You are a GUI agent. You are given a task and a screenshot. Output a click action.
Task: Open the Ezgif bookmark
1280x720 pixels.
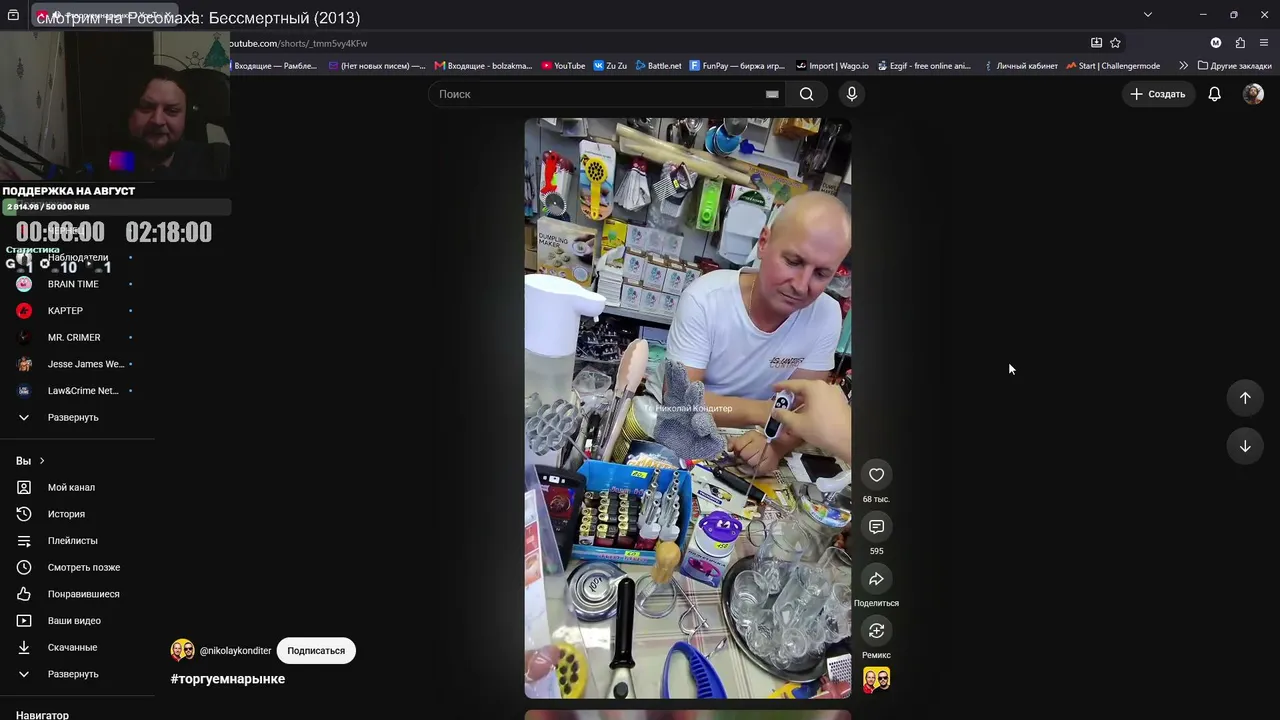pyautogui.click(x=924, y=66)
